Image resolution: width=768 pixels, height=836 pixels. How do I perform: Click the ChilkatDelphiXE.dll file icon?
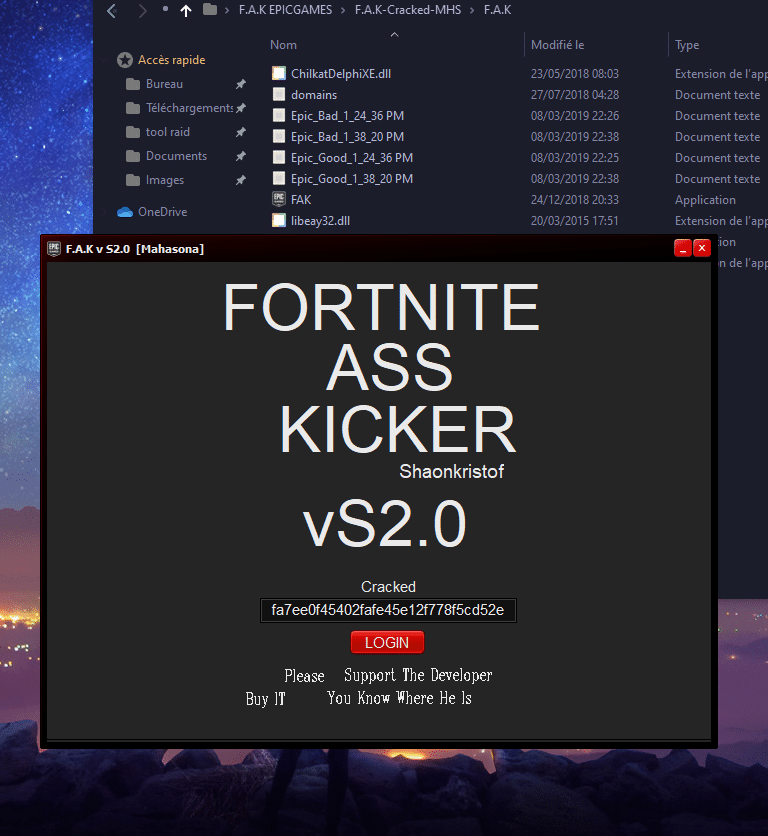point(279,74)
